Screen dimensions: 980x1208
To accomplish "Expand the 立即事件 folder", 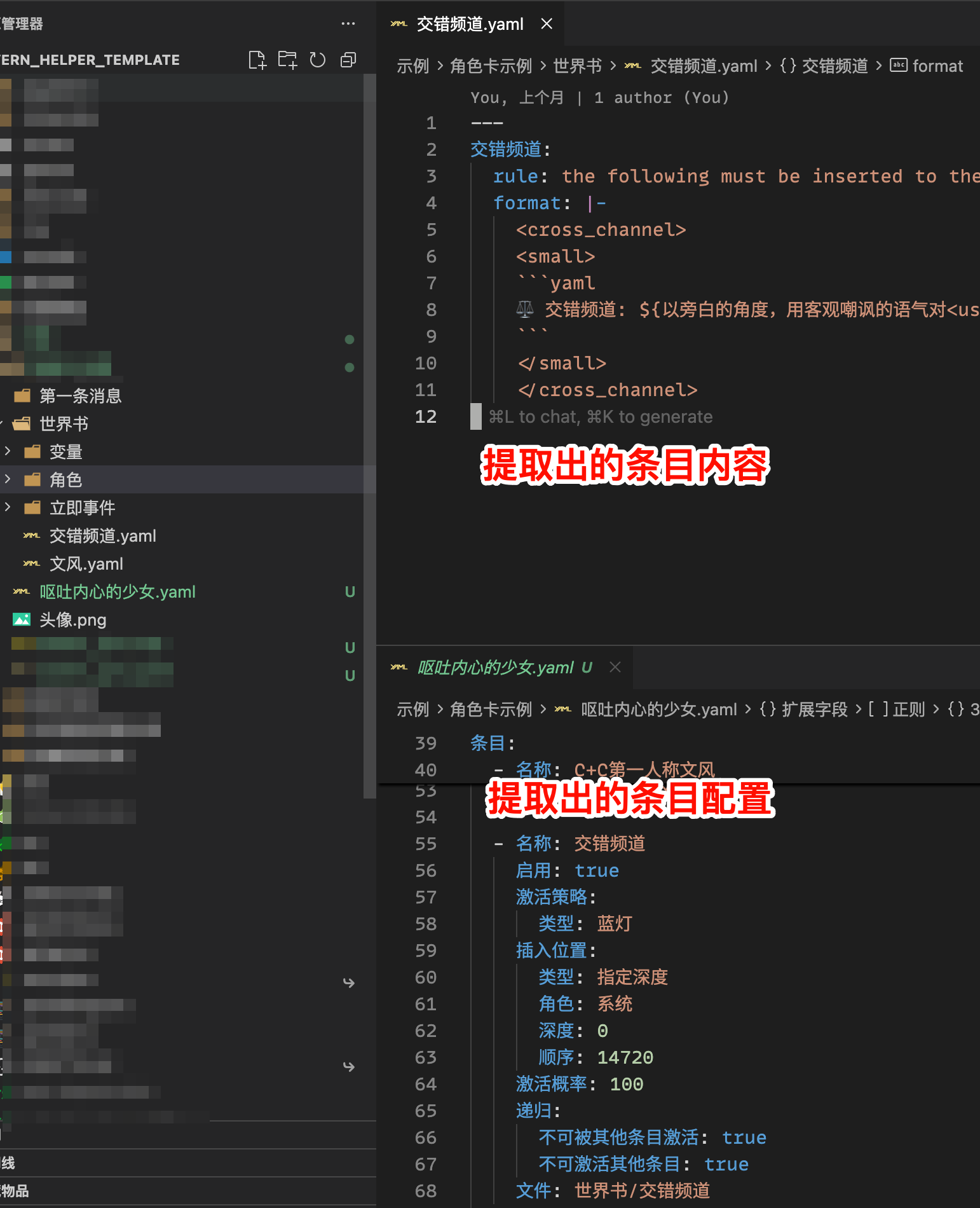I will [x=82, y=508].
